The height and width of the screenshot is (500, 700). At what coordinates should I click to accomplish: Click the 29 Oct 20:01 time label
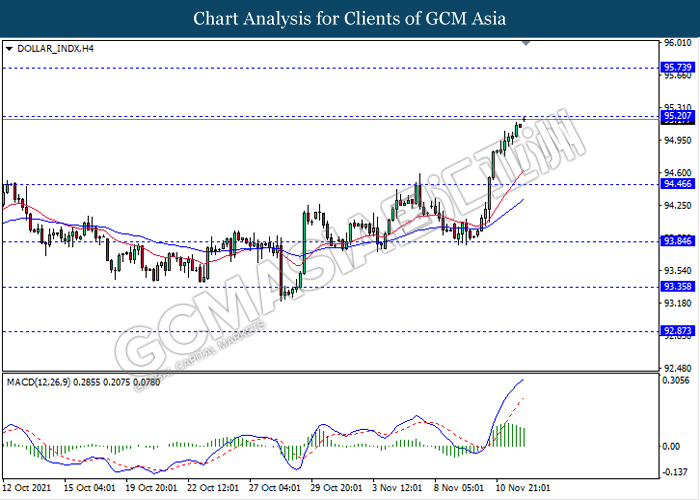(x=337, y=488)
